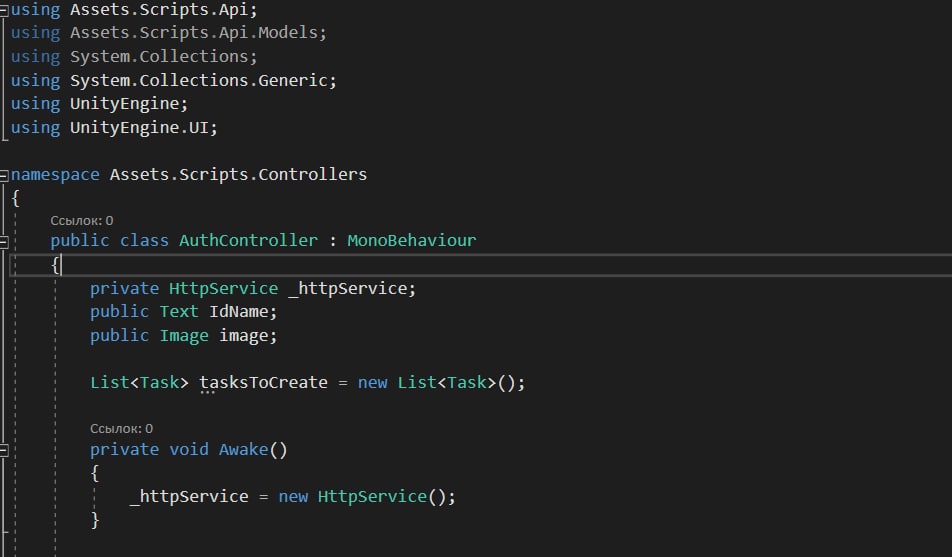Click the tasksToCreate variable name
The height and width of the screenshot is (557, 952).
click(x=264, y=383)
